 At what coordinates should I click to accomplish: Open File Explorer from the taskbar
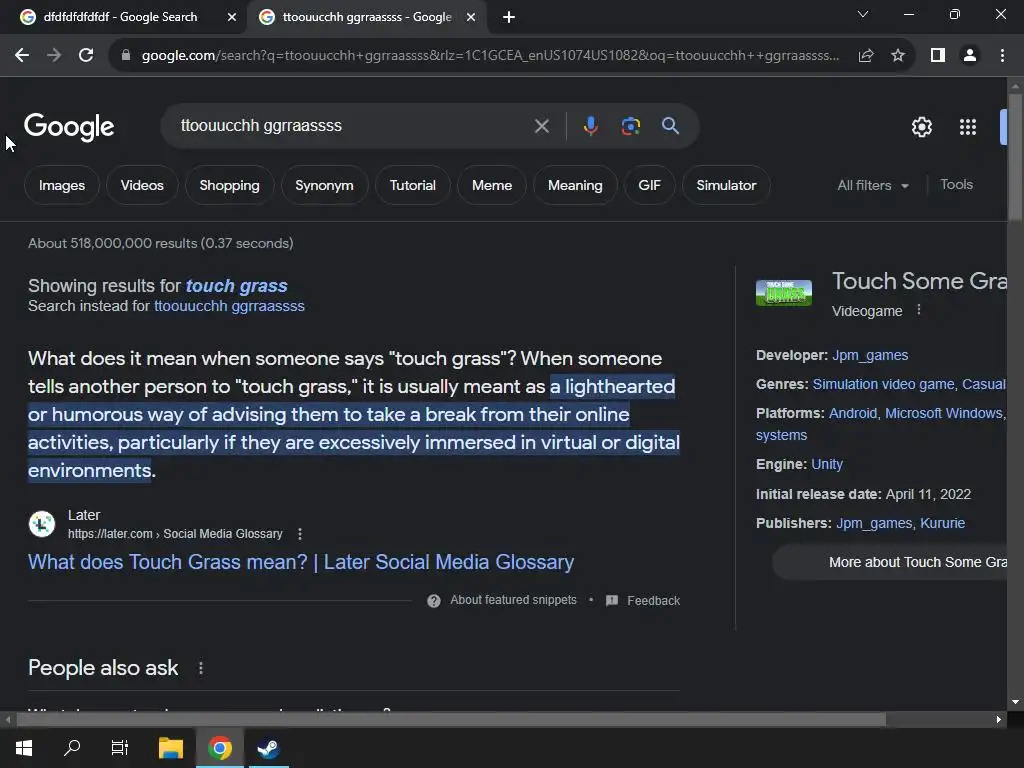point(170,748)
